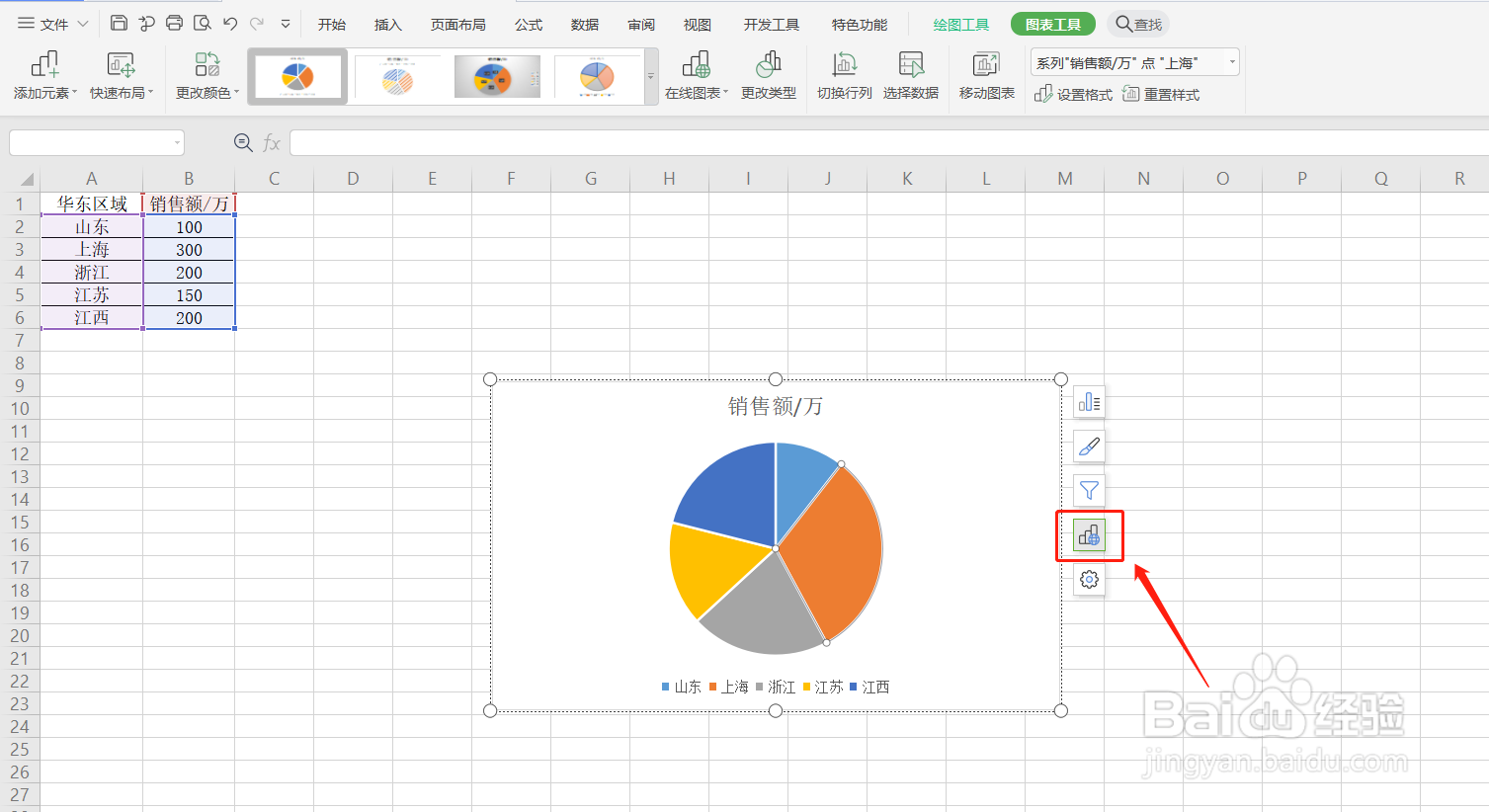Switch to the 插入 tab

tap(388, 25)
